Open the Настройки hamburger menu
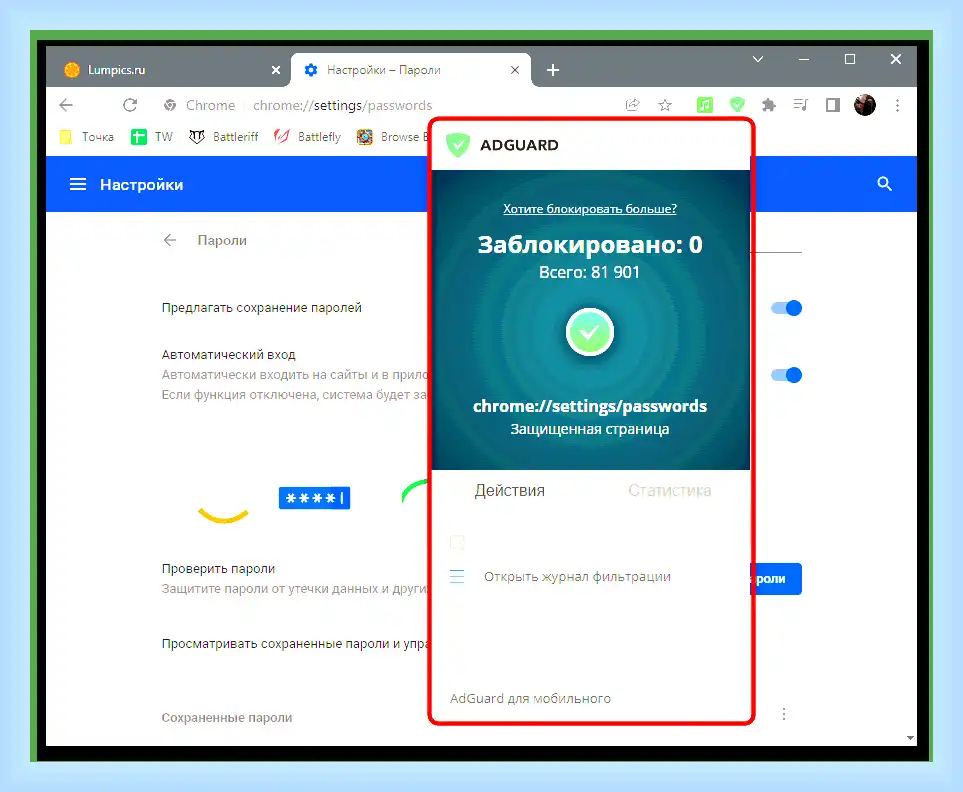 (77, 184)
